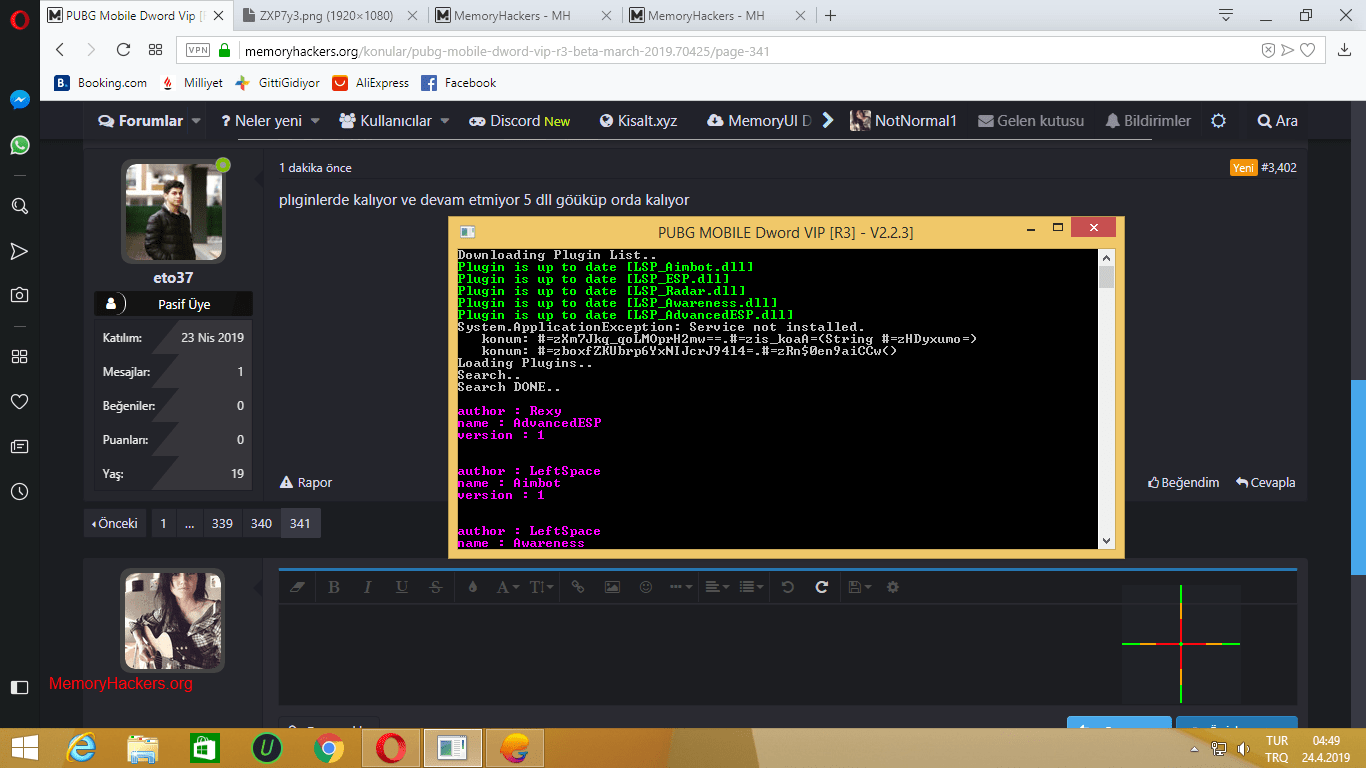Image resolution: width=1366 pixels, height=768 pixels.
Task: Open the AliExpress bookmark
Action: pyautogui.click(x=371, y=83)
